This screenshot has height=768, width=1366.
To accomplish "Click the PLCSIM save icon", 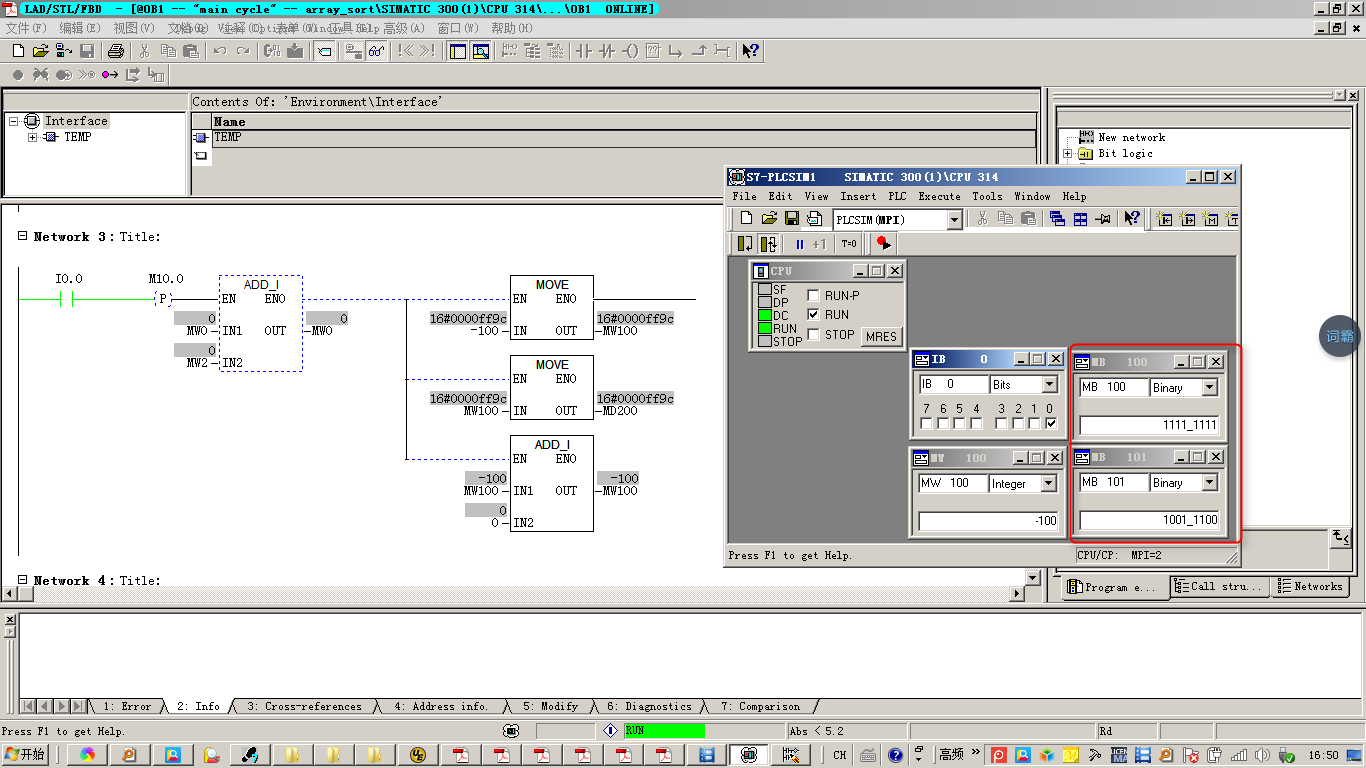I will click(x=791, y=219).
